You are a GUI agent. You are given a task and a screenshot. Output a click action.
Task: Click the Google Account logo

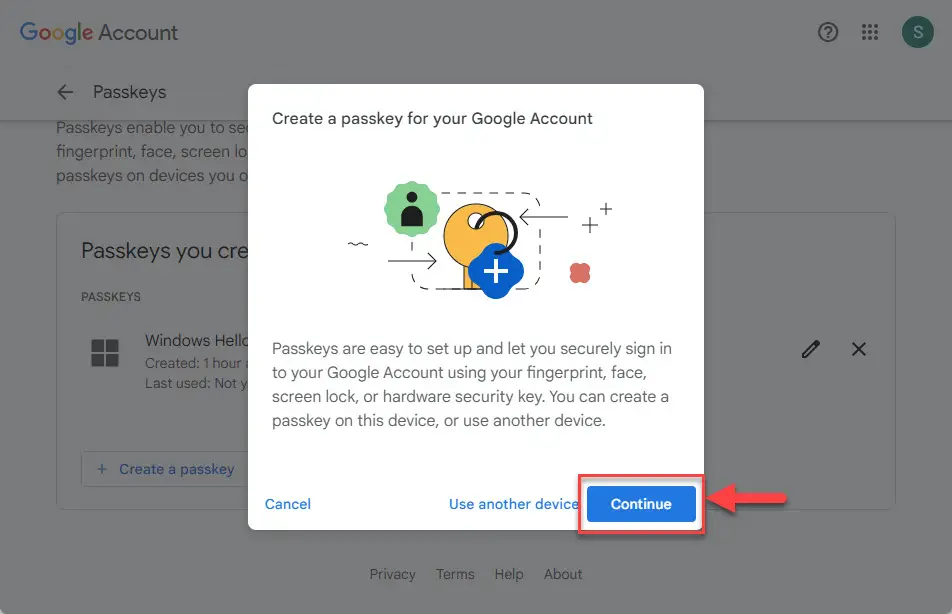coord(99,32)
